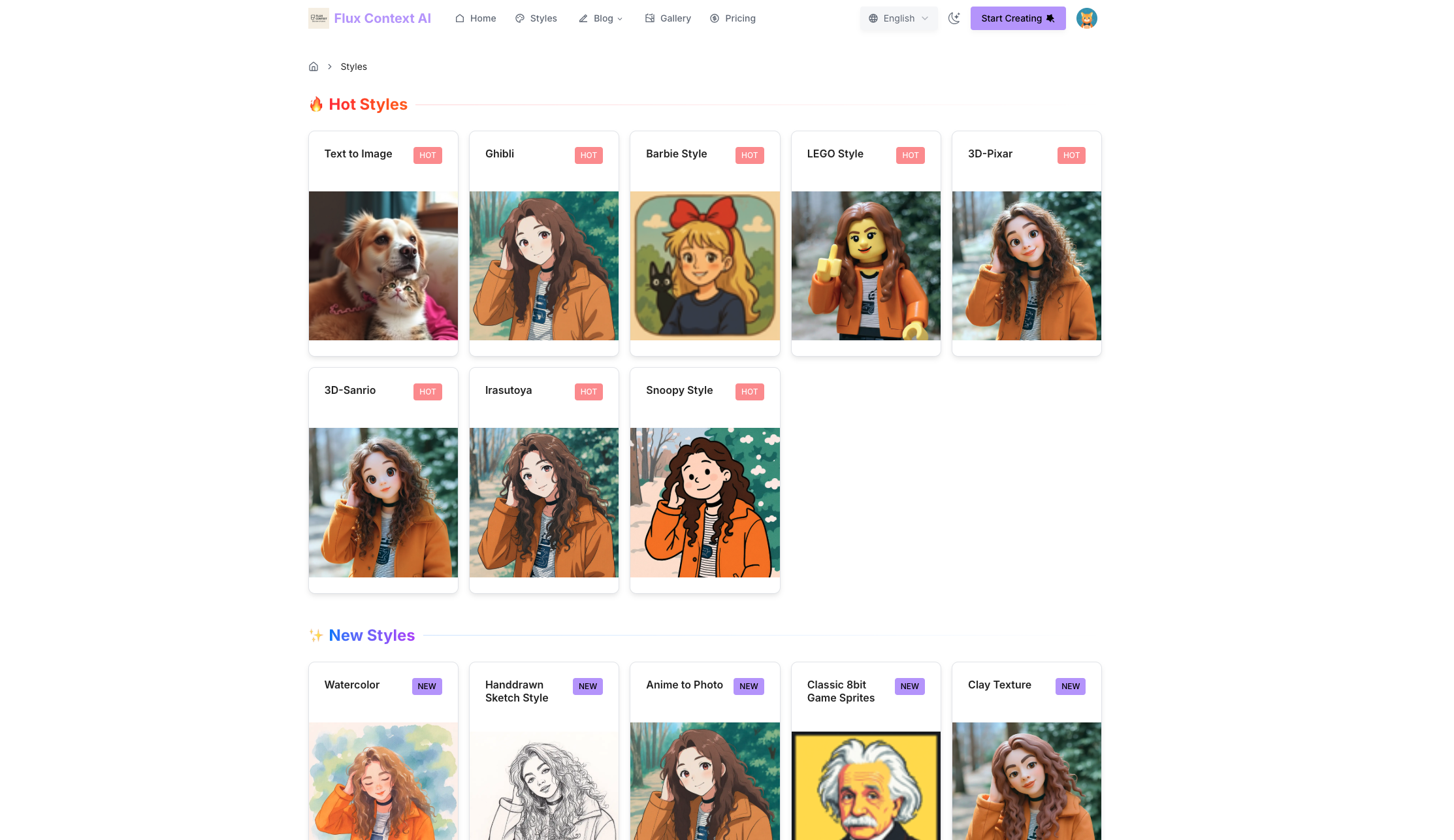
Task: Click the Start Creating button
Action: point(1018,18)
